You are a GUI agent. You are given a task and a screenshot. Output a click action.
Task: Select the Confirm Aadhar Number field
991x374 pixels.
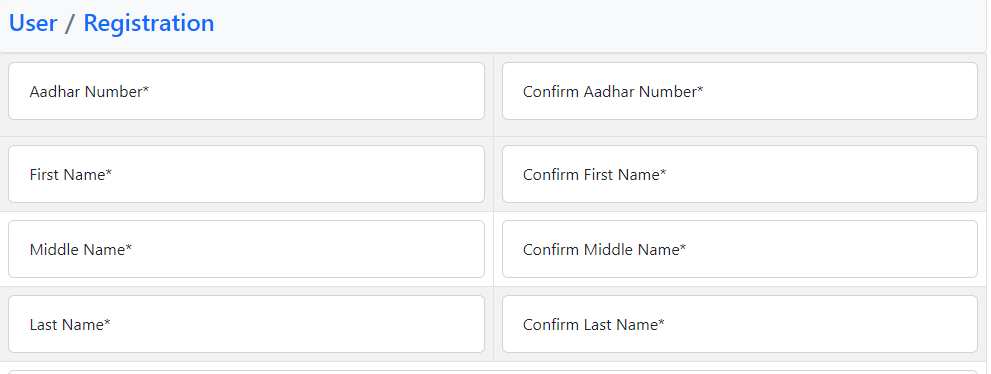coord(740,91)
